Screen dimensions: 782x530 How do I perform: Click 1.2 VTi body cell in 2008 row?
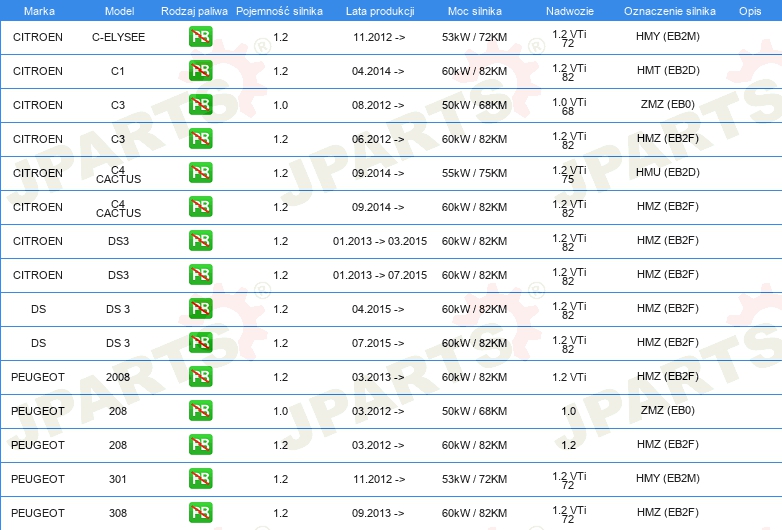(569, 377)
